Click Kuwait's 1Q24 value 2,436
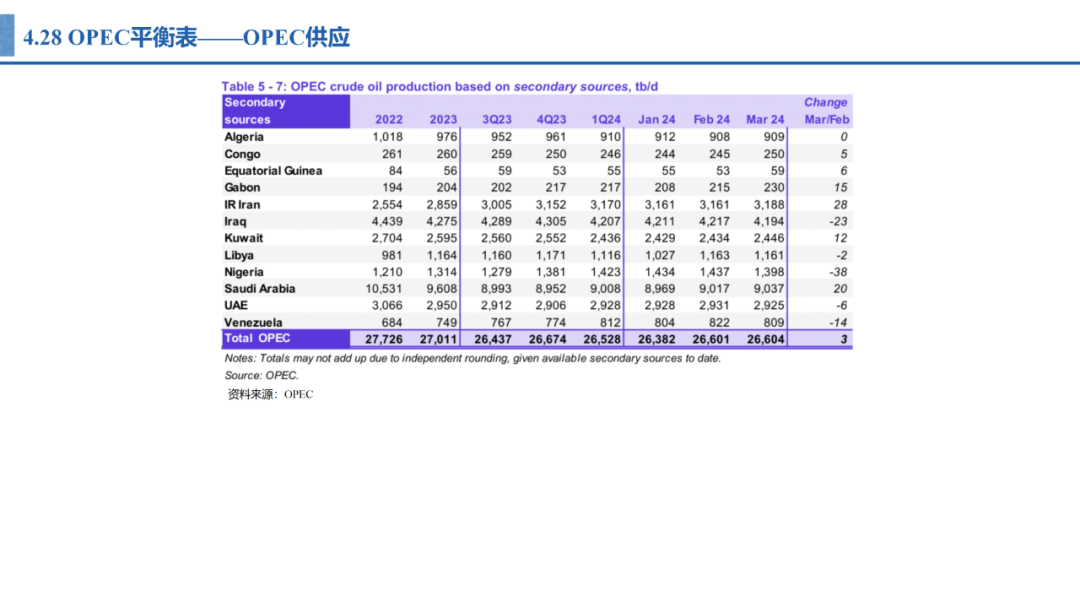 tap(605, 238)
